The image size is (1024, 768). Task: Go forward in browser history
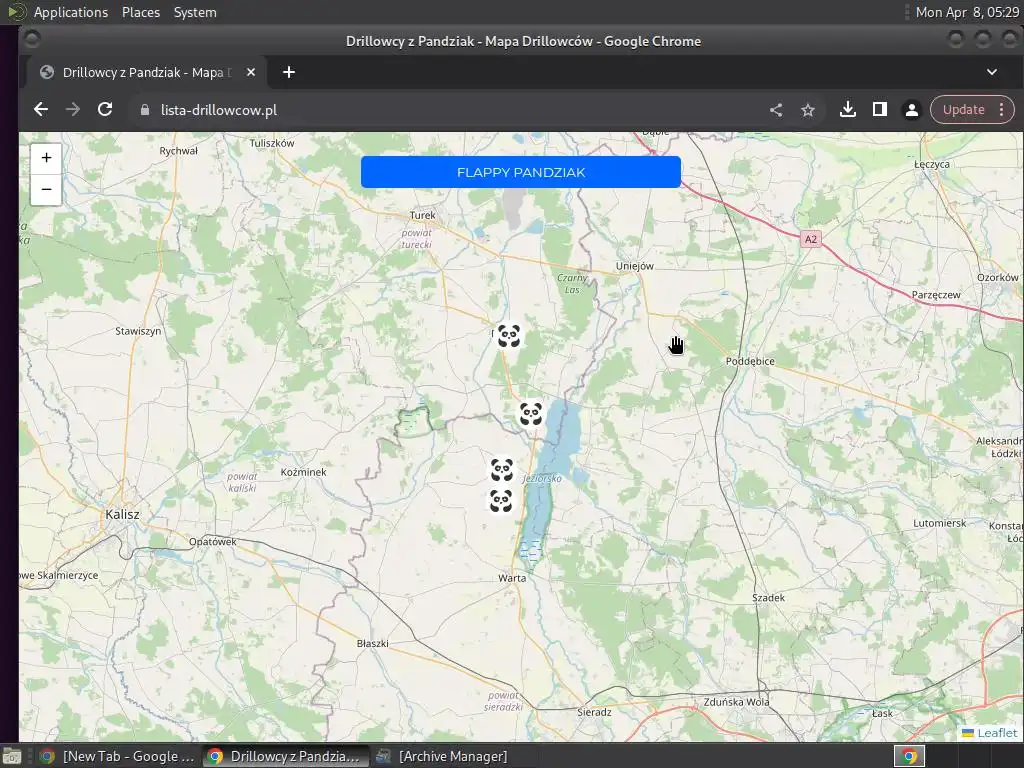click(72, 110)
